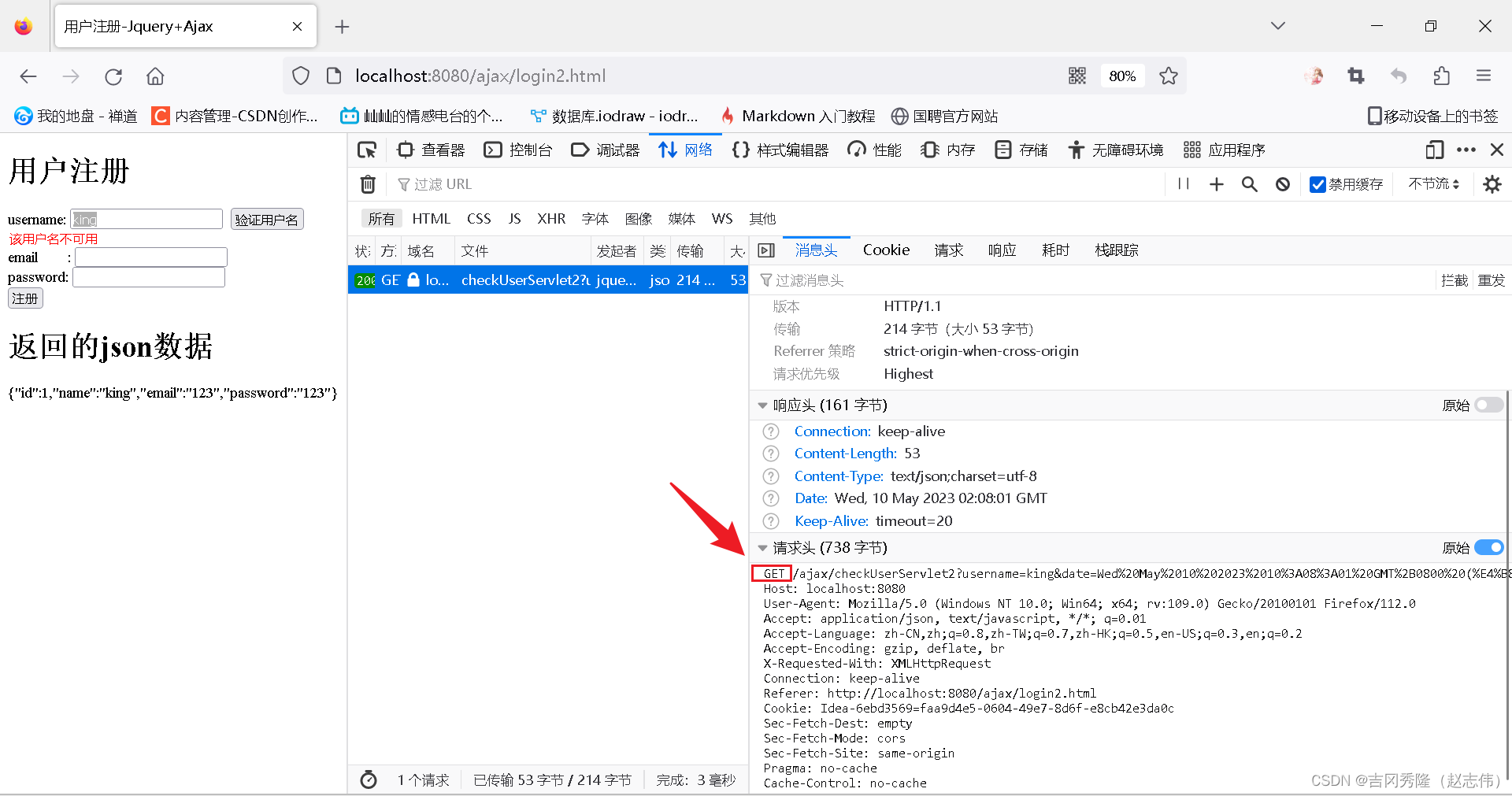This screenshot has width=1512, height=796.
Task: Switch to the Timings (耗时) tab
Action: pyautogui.click(x=1056, y=250)
